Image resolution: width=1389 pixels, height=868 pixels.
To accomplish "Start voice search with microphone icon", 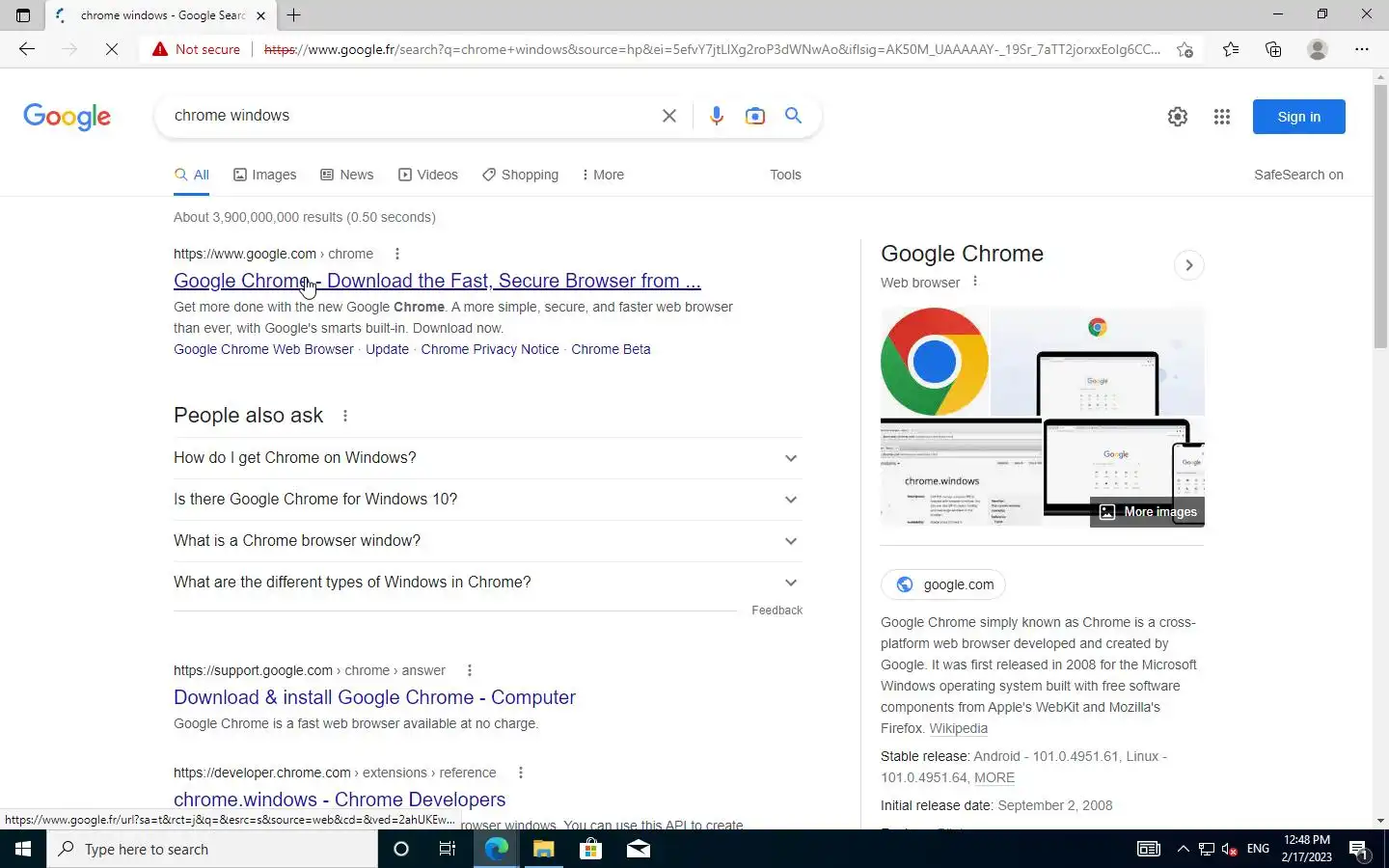I will [x=716, y=116].
